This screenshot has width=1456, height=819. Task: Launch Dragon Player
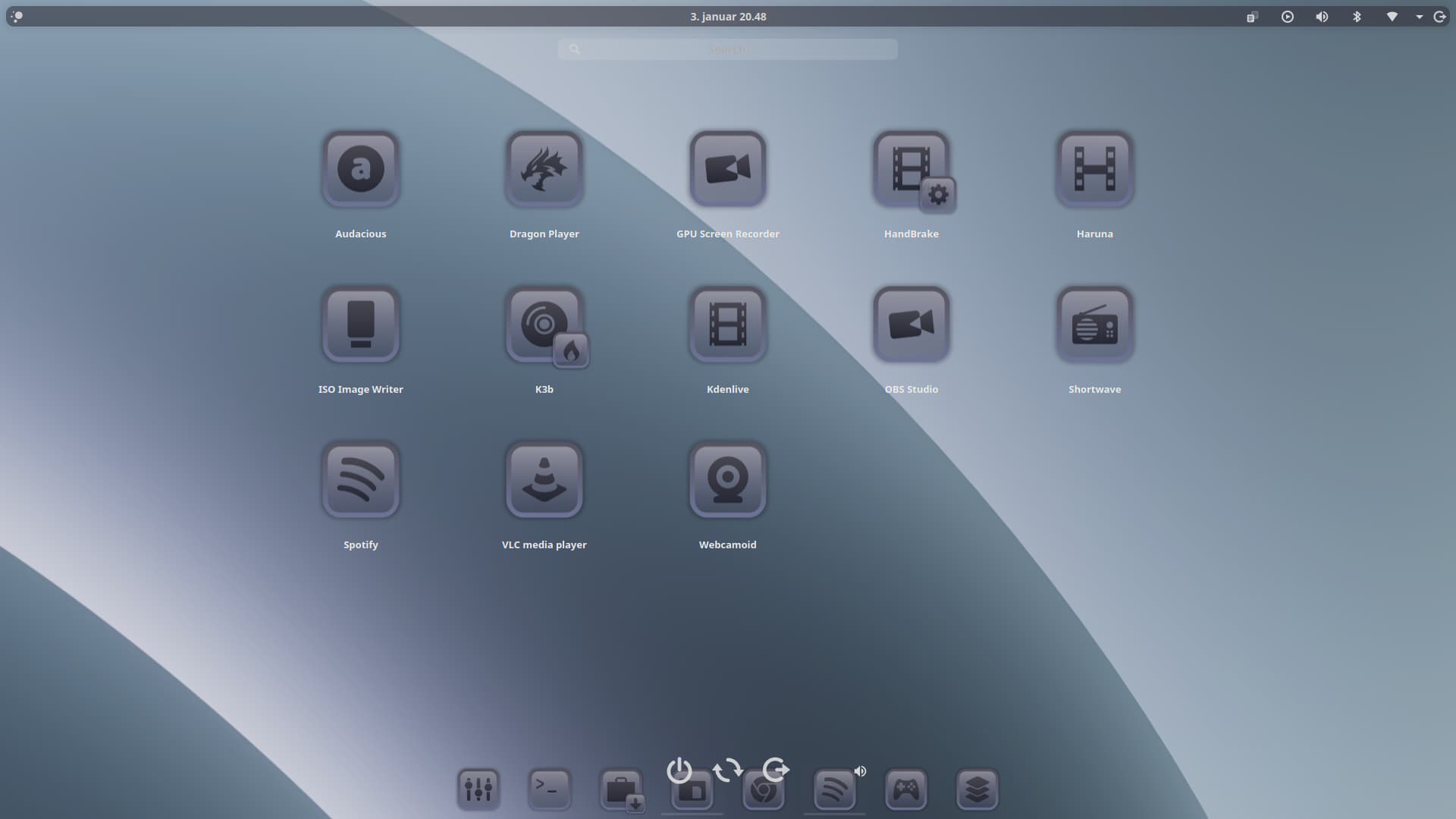[x=544, y=169]
